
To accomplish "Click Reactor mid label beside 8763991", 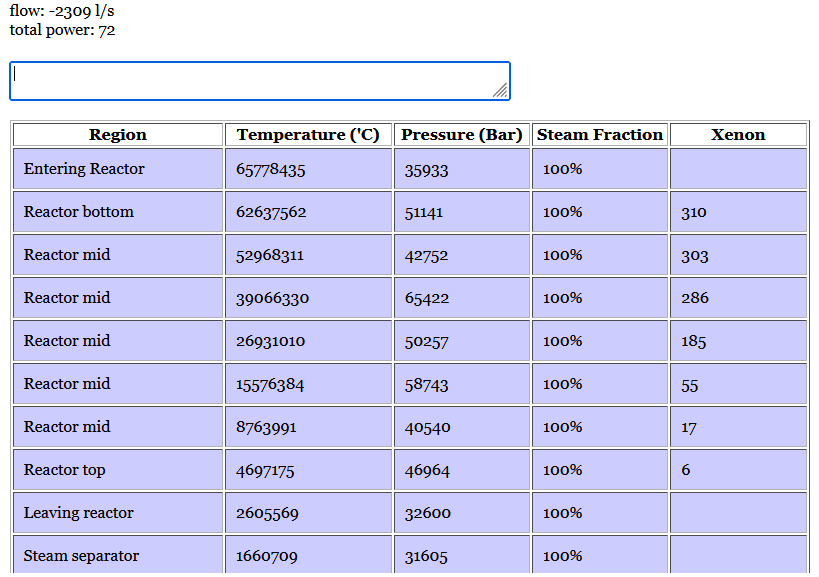I will (67, 426).
